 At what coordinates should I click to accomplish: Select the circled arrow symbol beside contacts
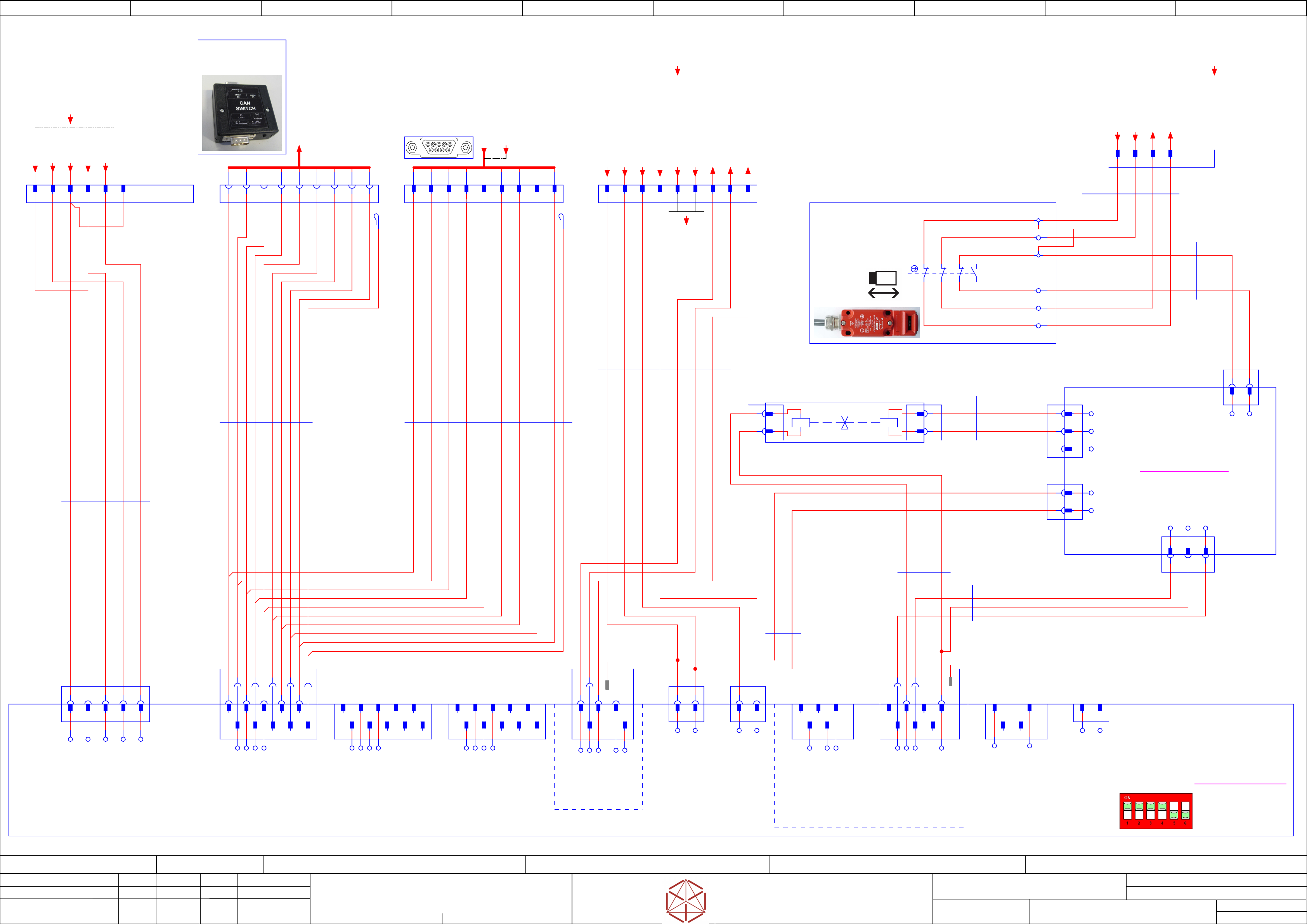click(914, 268)
